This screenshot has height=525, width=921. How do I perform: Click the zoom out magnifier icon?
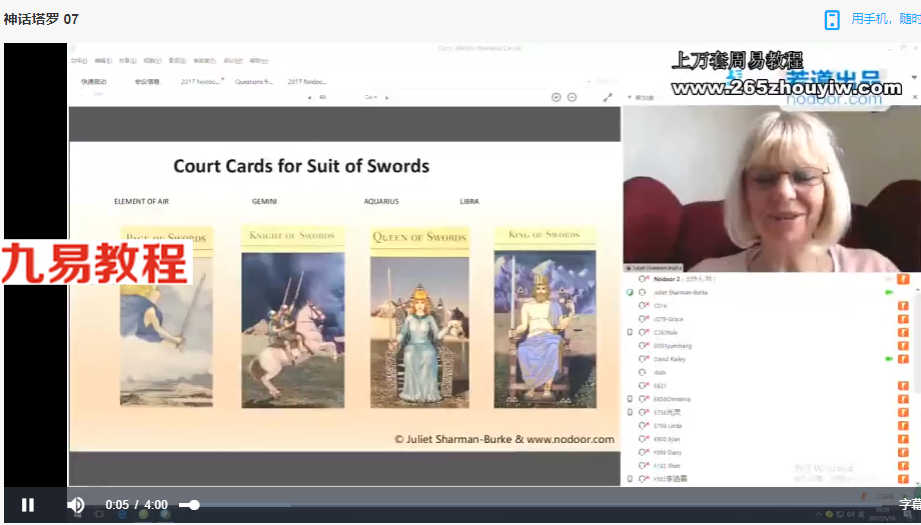[572, 97]
